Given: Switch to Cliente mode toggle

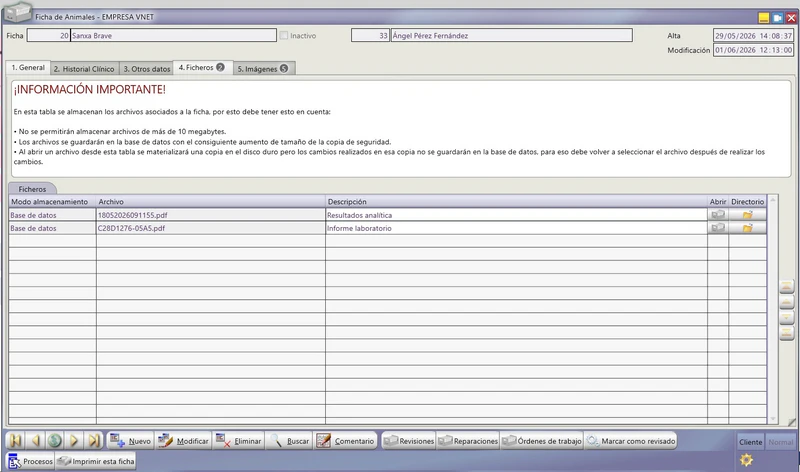Looking at the screenshot, I should pyautogui.click(x=750, y=442).
